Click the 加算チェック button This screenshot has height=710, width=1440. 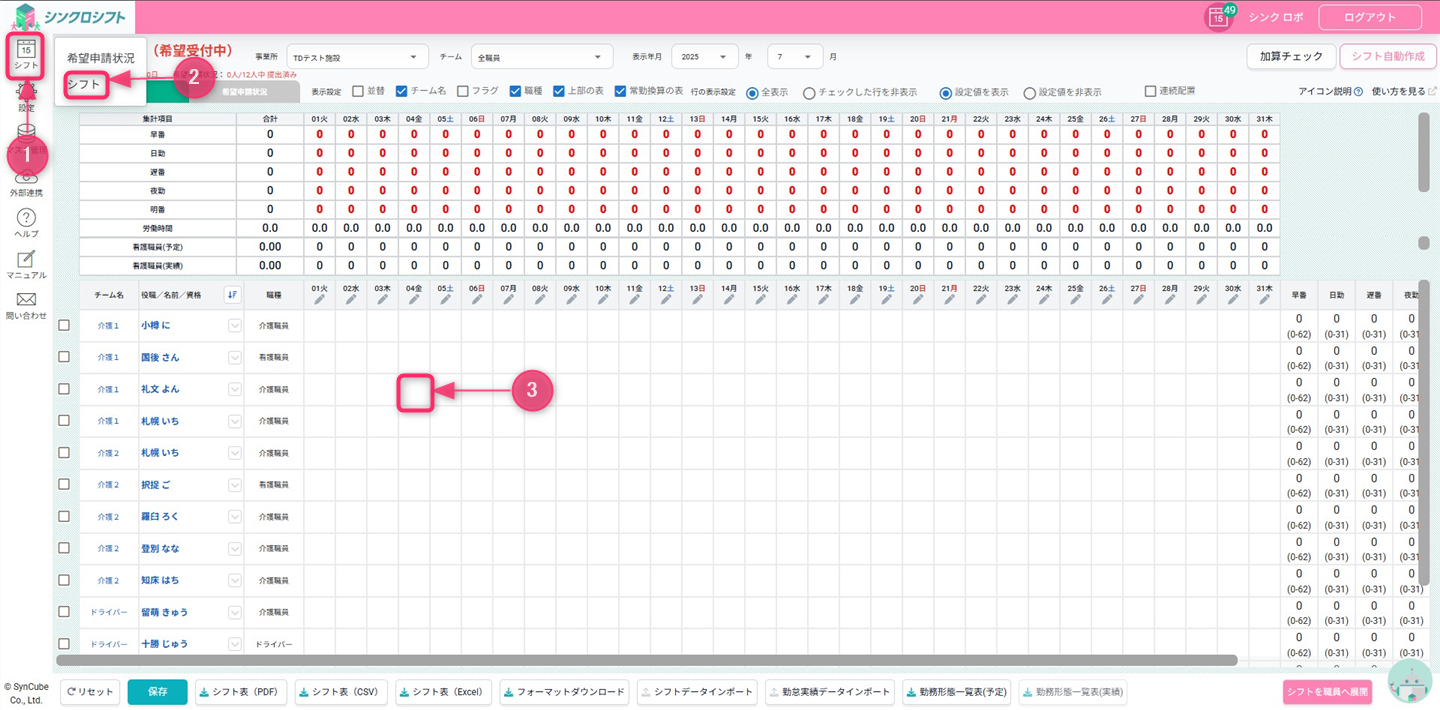(x=1291, y=56)
